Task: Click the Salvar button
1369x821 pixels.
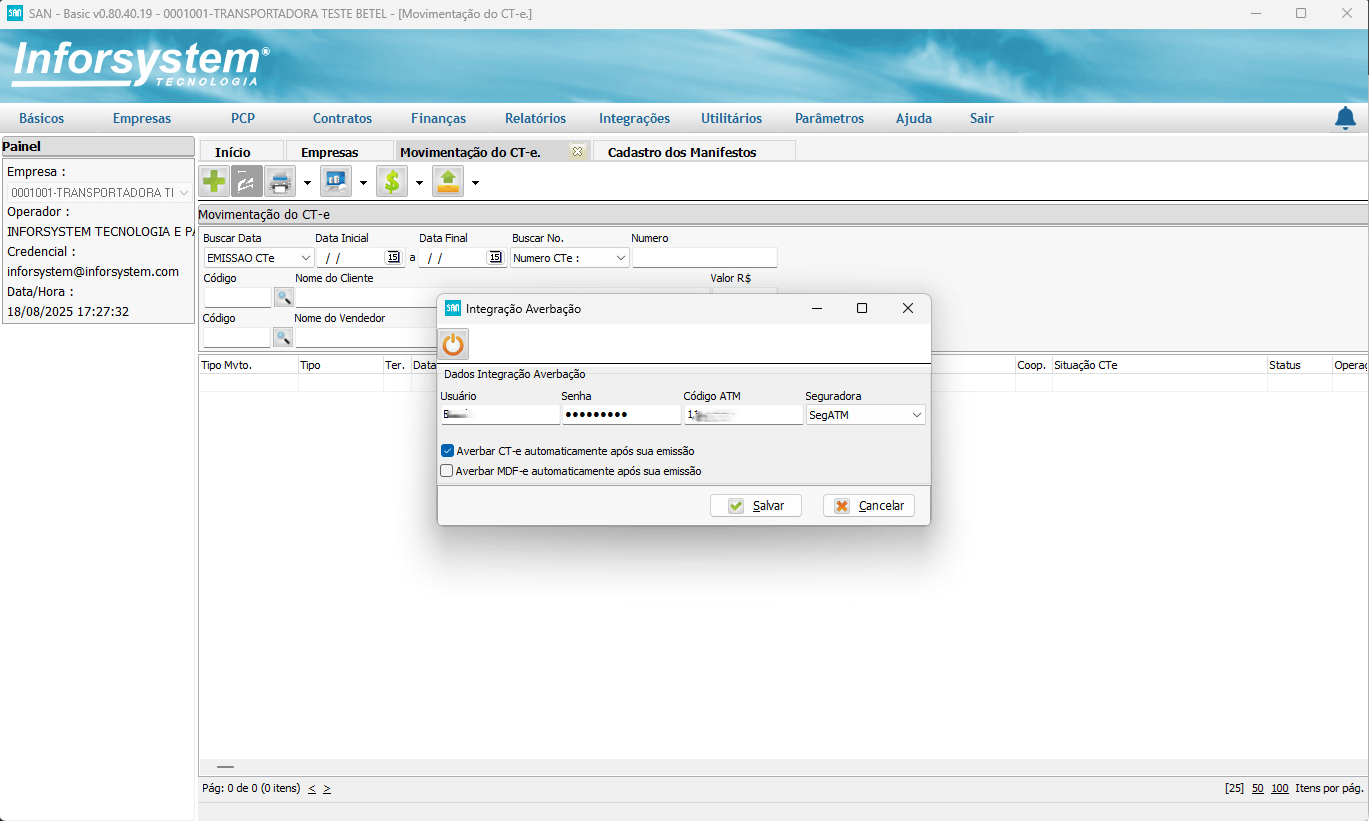Action: pos(756,506)
